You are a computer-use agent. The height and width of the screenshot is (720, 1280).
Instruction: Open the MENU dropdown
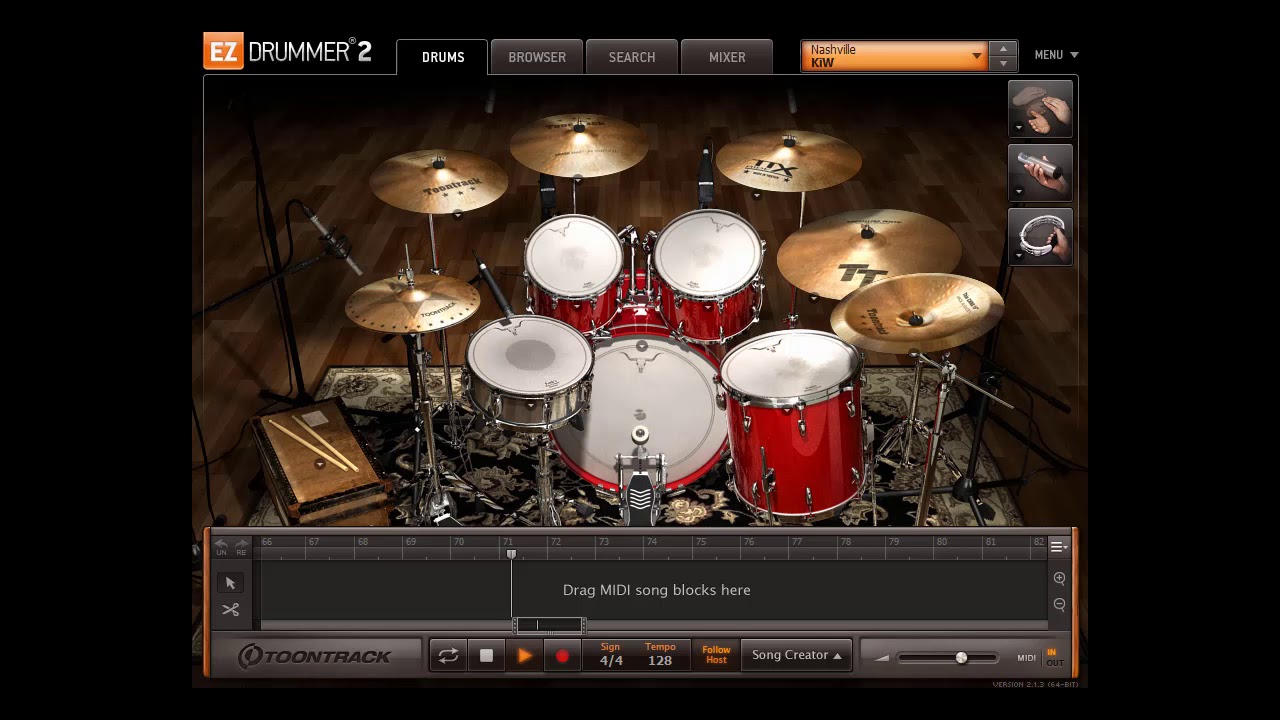pyautogui.click(x=1056, y=55)
